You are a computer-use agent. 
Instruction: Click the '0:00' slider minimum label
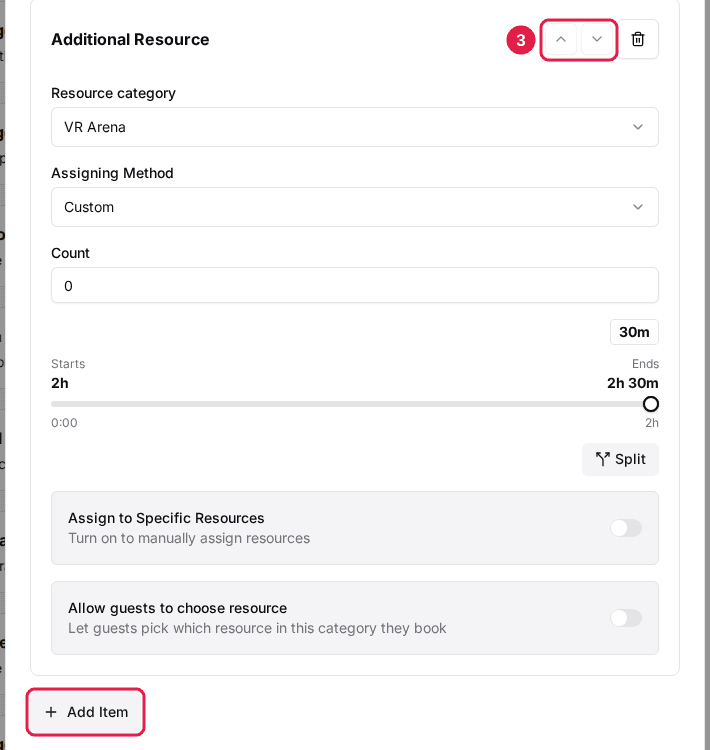point(64,423)
